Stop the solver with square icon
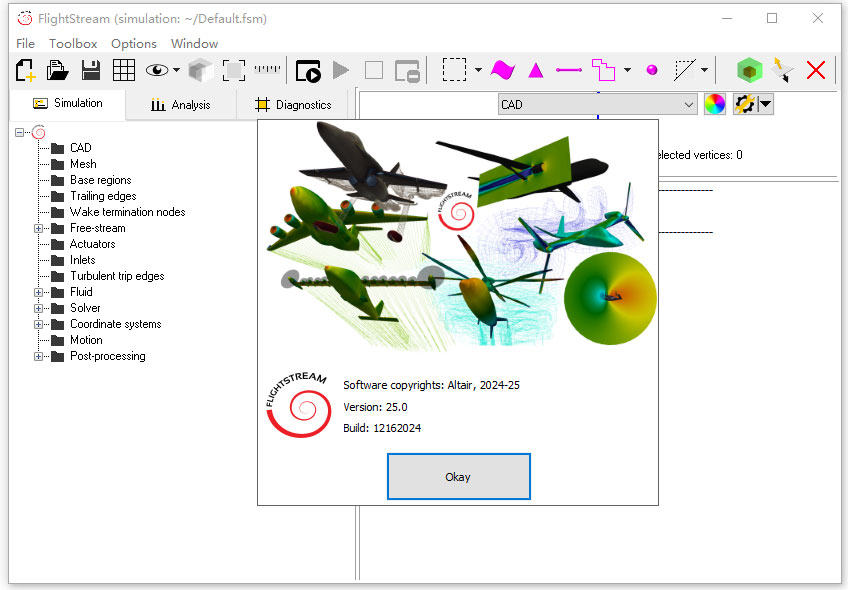Image resolution: width=848 pixels, height=590 pixels. tap(374, 70)
